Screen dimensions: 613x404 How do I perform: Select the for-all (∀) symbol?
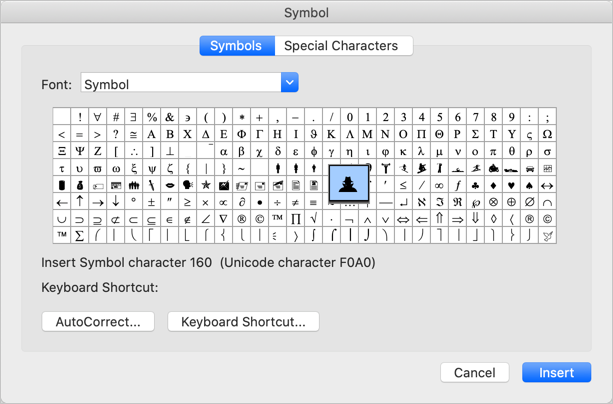(x=98, y=117)
